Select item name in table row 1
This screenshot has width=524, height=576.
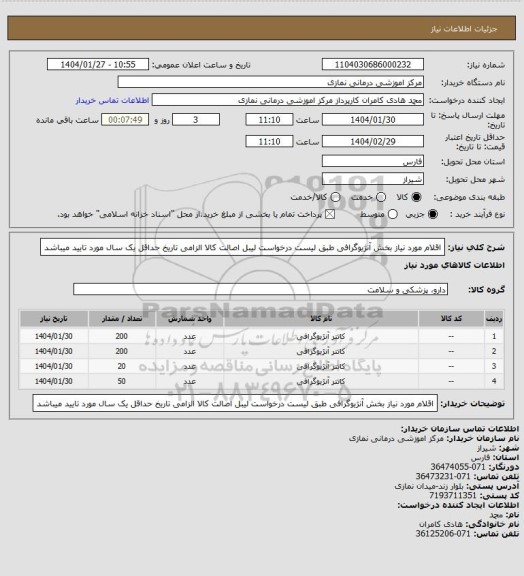(321, 336)
